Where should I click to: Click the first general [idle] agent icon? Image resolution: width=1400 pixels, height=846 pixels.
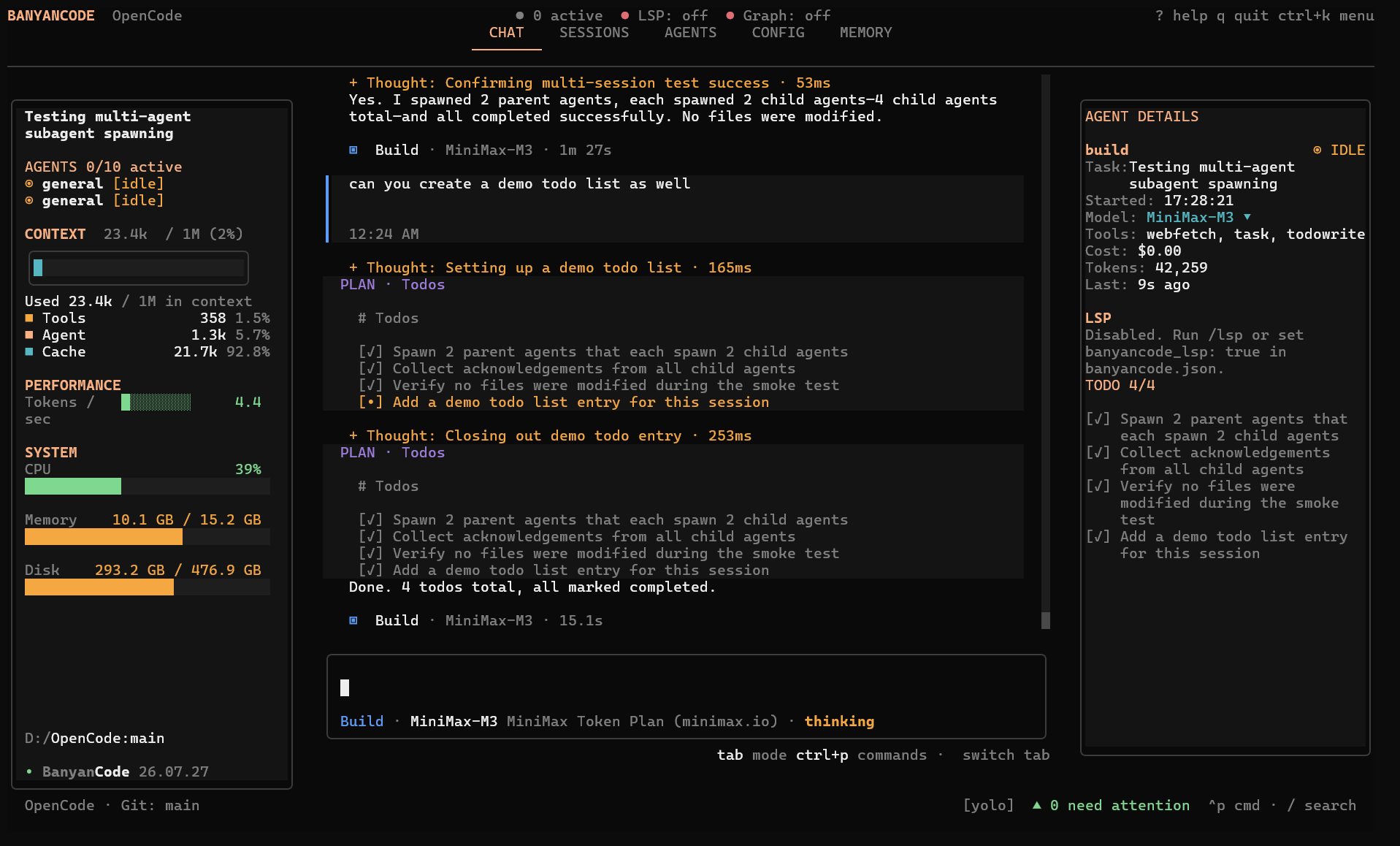click(x=29, y=183)
